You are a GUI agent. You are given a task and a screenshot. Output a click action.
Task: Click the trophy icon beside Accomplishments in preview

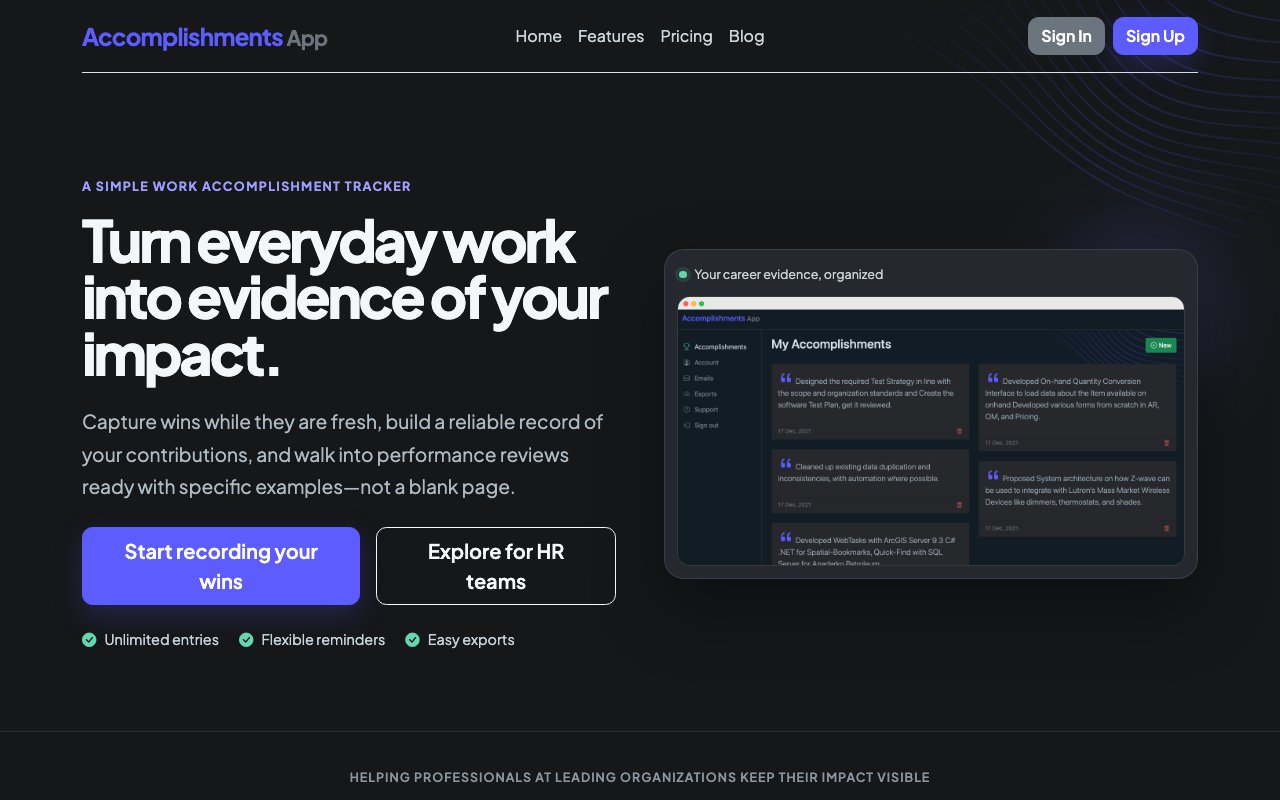(x=686, y=347)
